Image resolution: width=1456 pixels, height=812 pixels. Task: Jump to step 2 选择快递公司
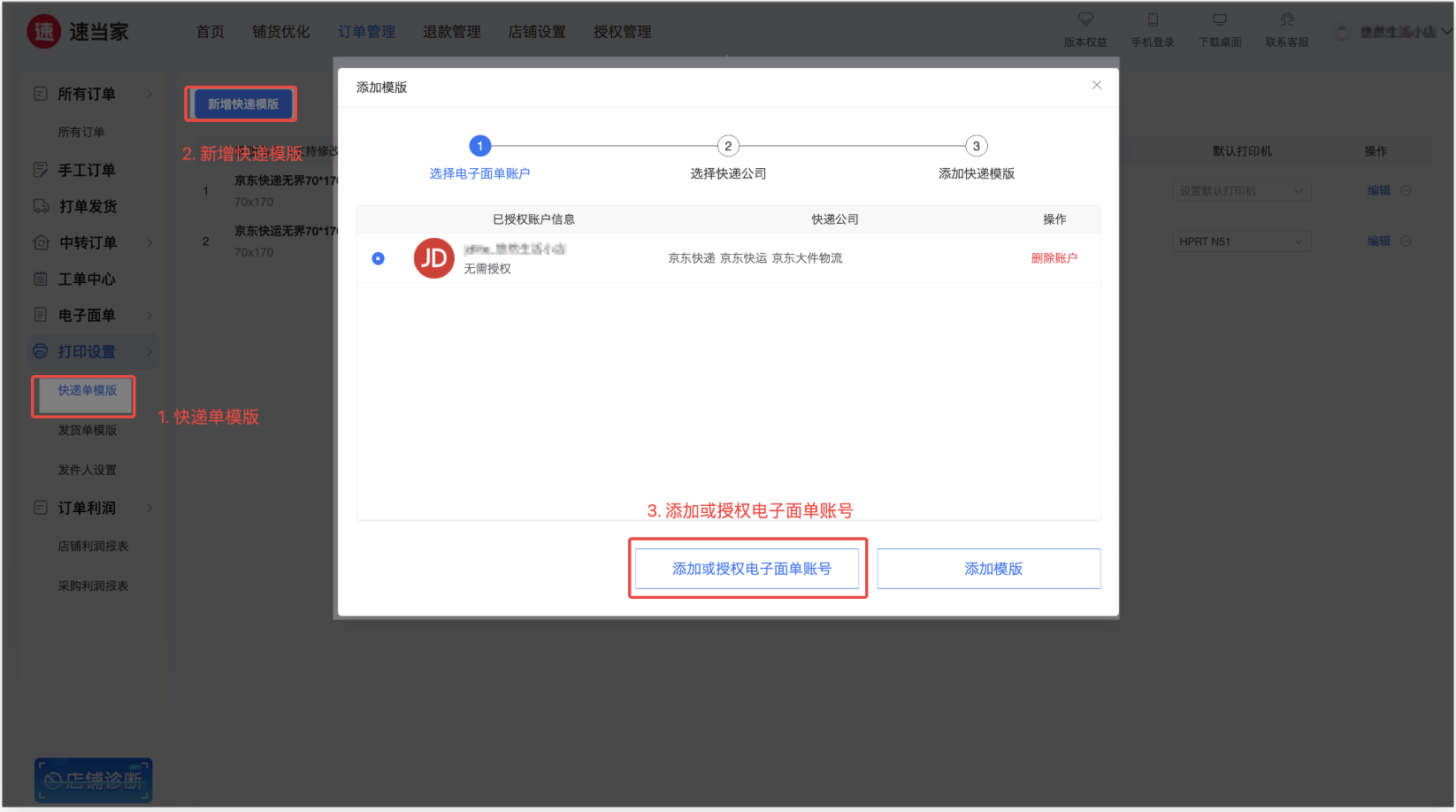(x=728, y=146)
